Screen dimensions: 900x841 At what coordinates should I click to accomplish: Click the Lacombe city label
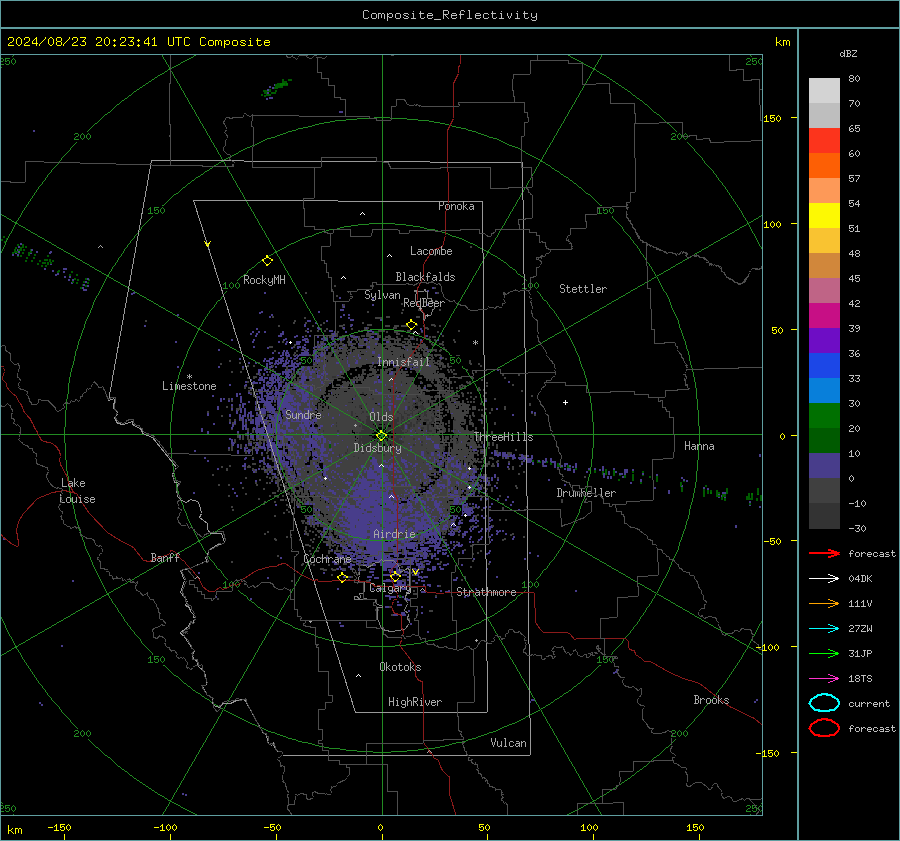(431, 251)
